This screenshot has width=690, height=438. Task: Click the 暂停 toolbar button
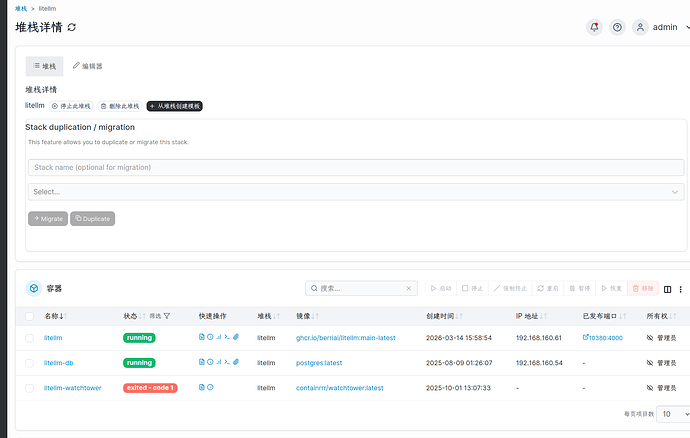point(580,288)
